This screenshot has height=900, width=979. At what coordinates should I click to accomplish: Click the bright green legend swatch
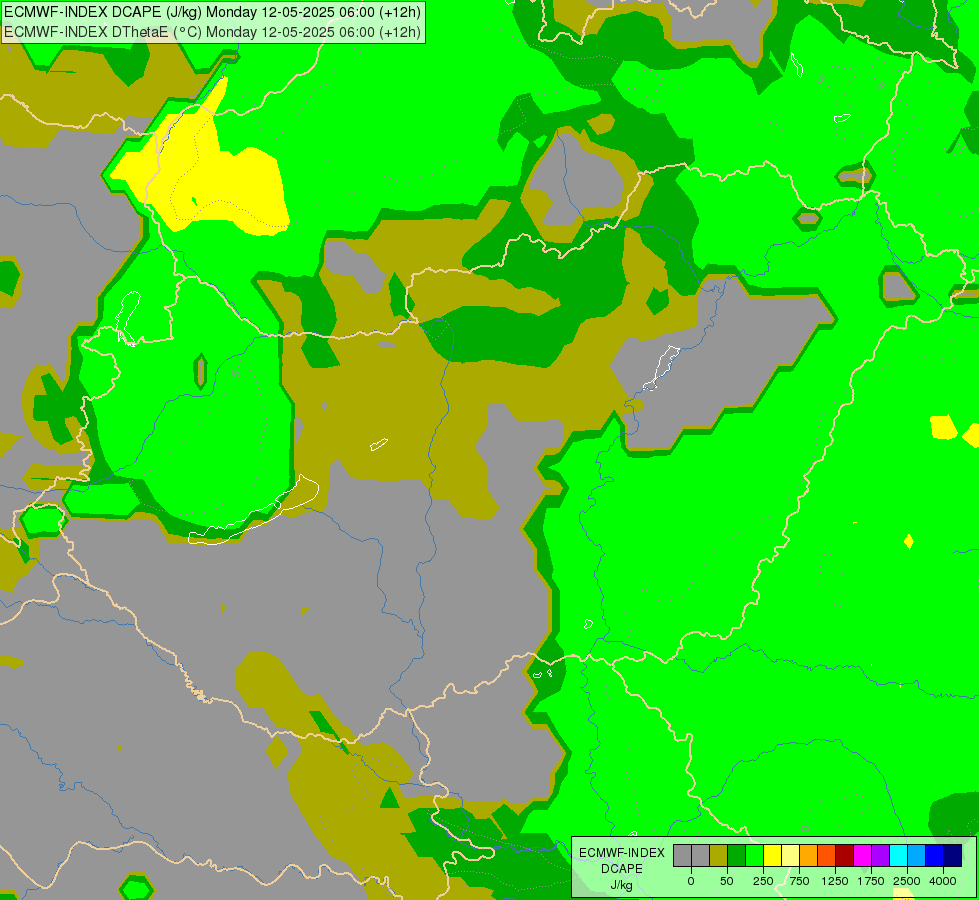[754, 856]
